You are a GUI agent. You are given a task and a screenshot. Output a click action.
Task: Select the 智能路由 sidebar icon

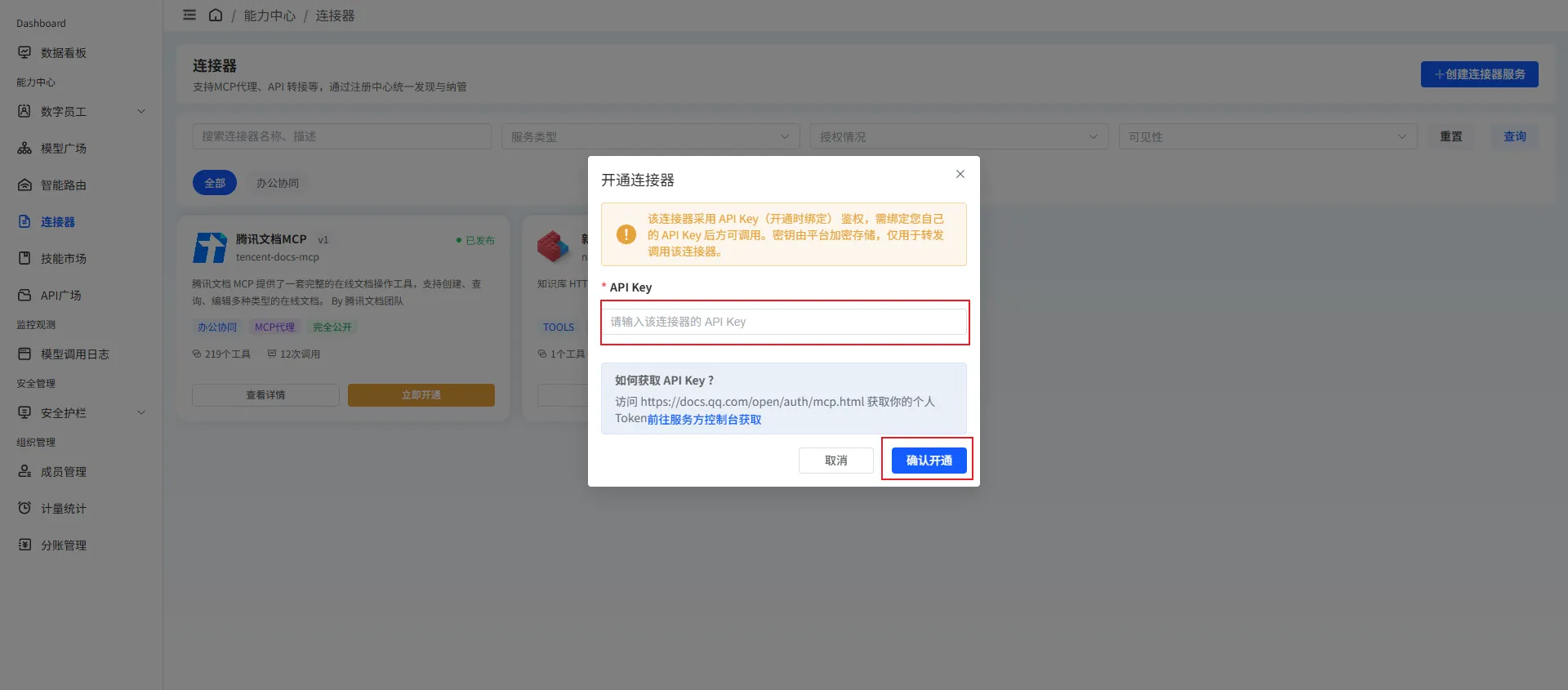pos(24,185)
